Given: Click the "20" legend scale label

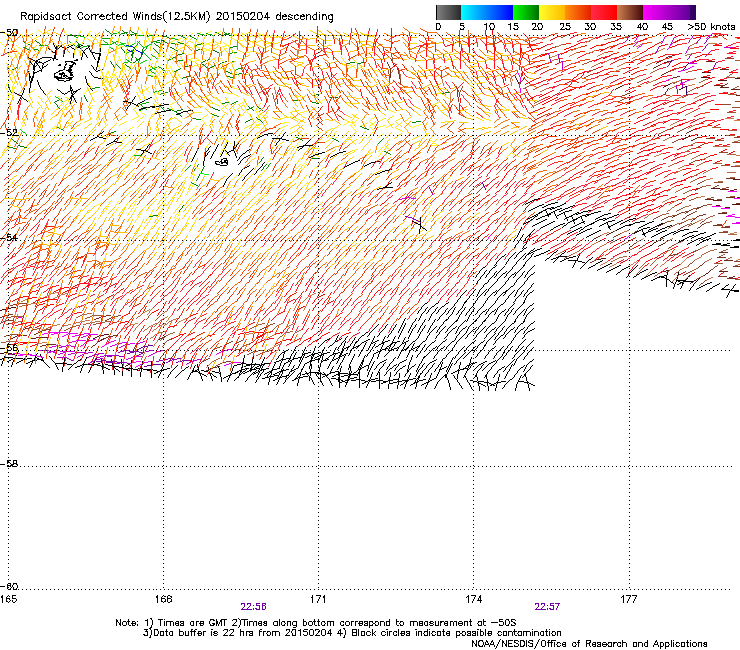Looking at the screenshot, I should (x=537, y=27).
